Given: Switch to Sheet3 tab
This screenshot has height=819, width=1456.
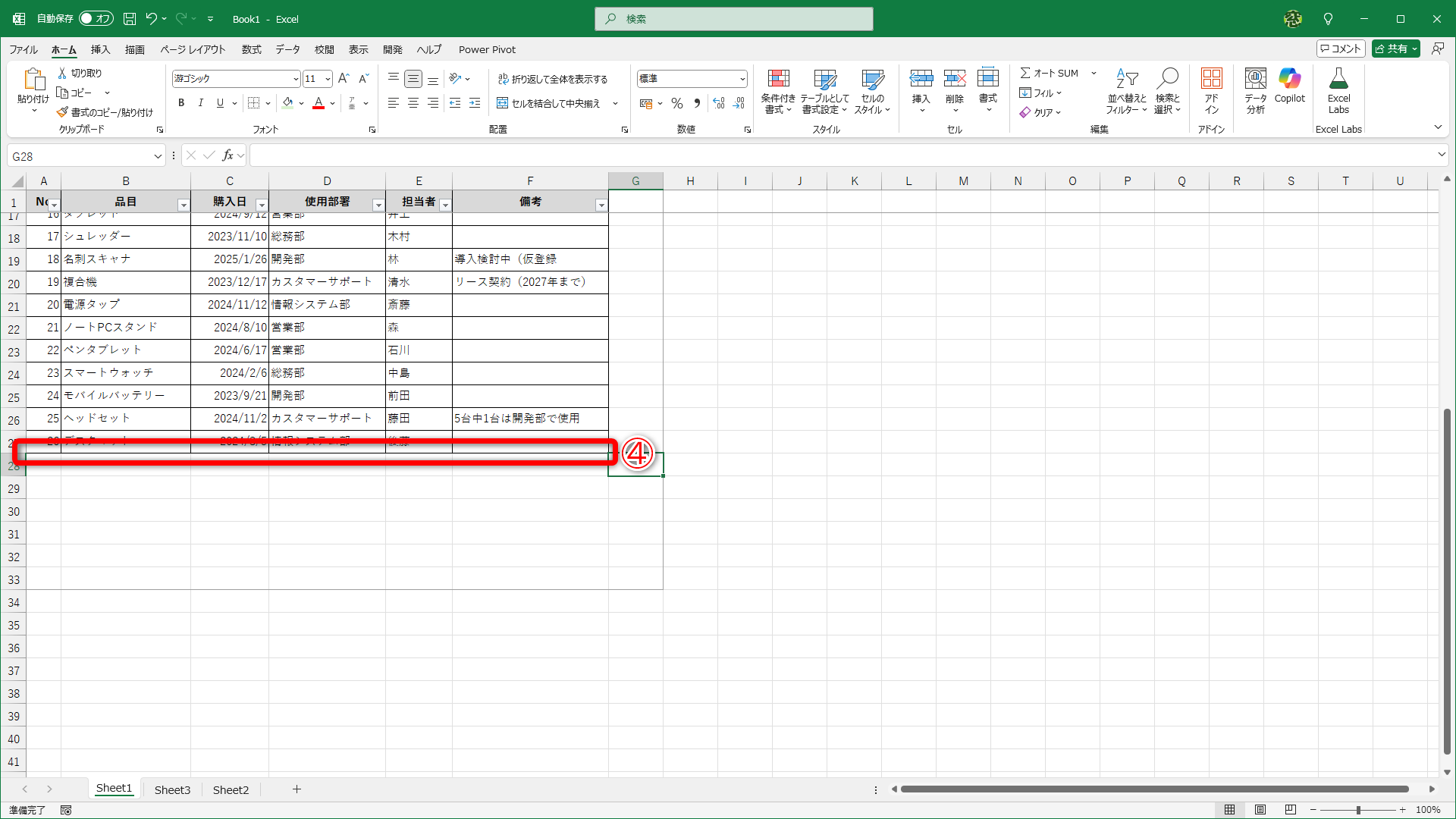Looking at the screenshot, I should [x=172, y=789].
